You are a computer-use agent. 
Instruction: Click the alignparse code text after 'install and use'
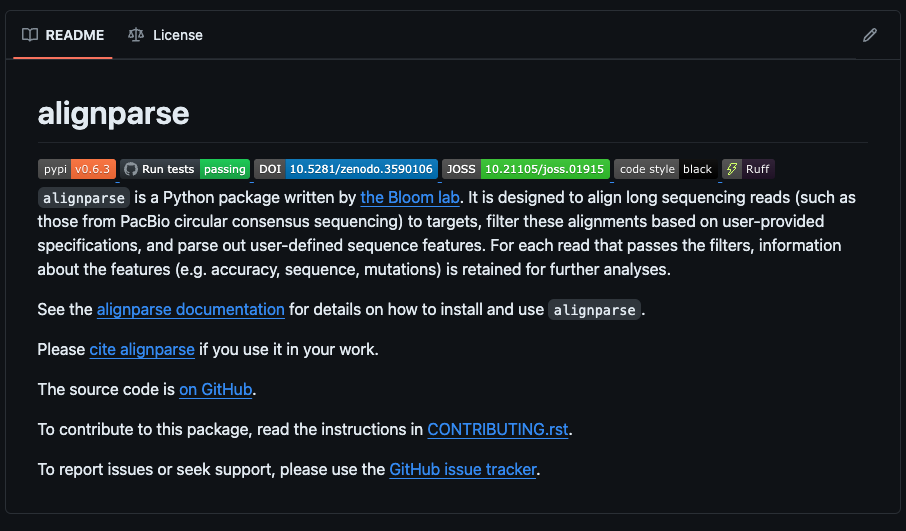(595, 310)
